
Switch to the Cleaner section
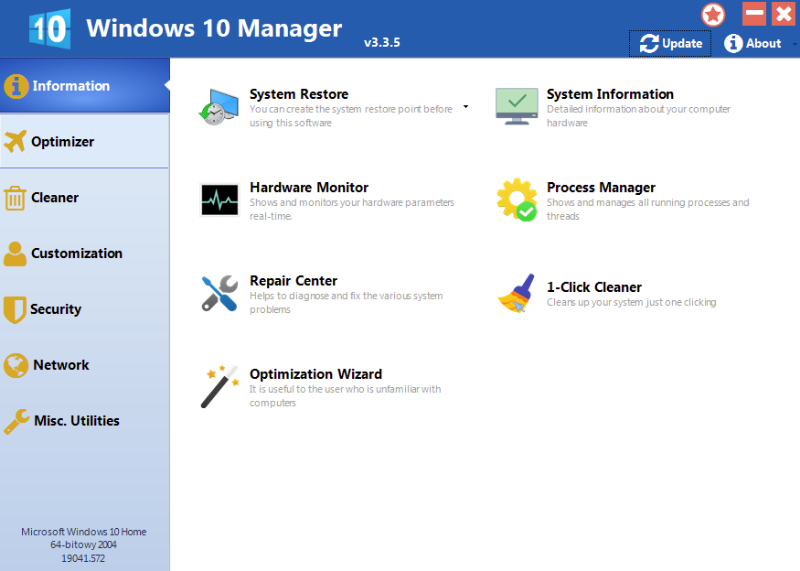point(85,197)
